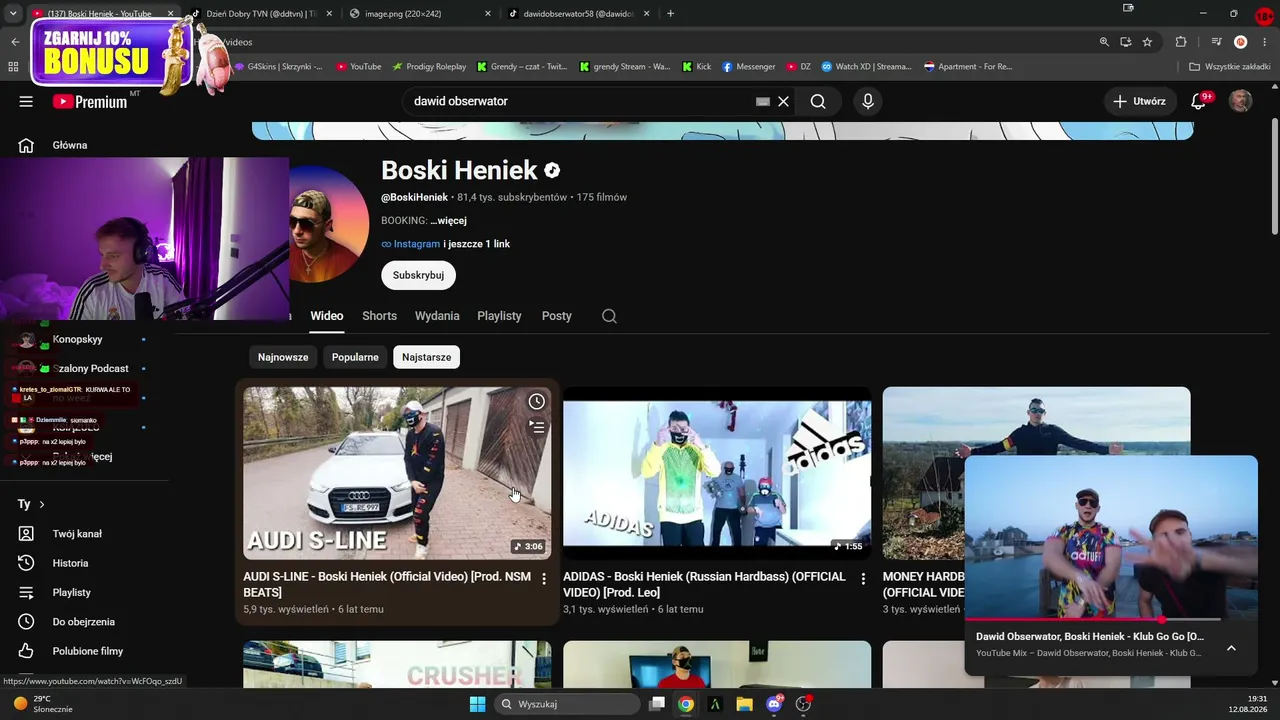The image size is (1280, 720).
Task: Play the AUDI S-LINE video thumbnail
Action: click(x=397, y=473)
